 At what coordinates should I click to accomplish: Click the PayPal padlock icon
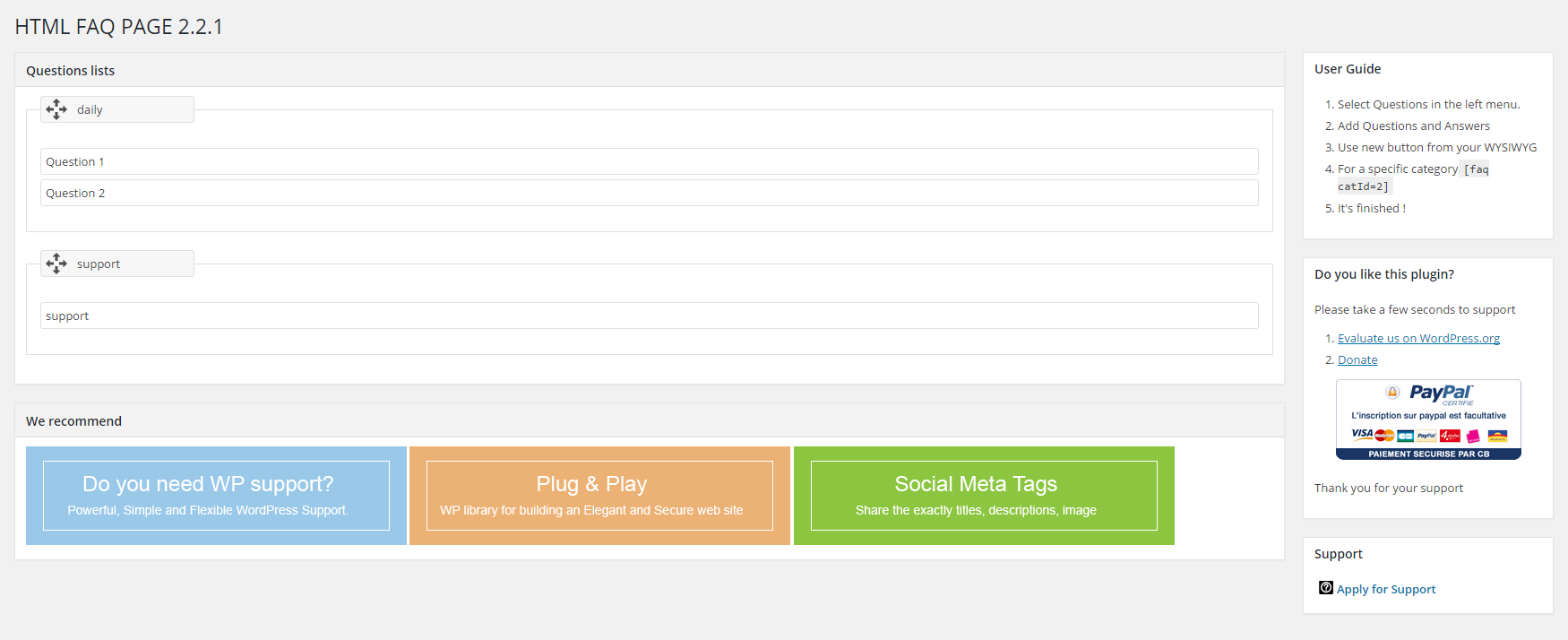point(1392,392)
